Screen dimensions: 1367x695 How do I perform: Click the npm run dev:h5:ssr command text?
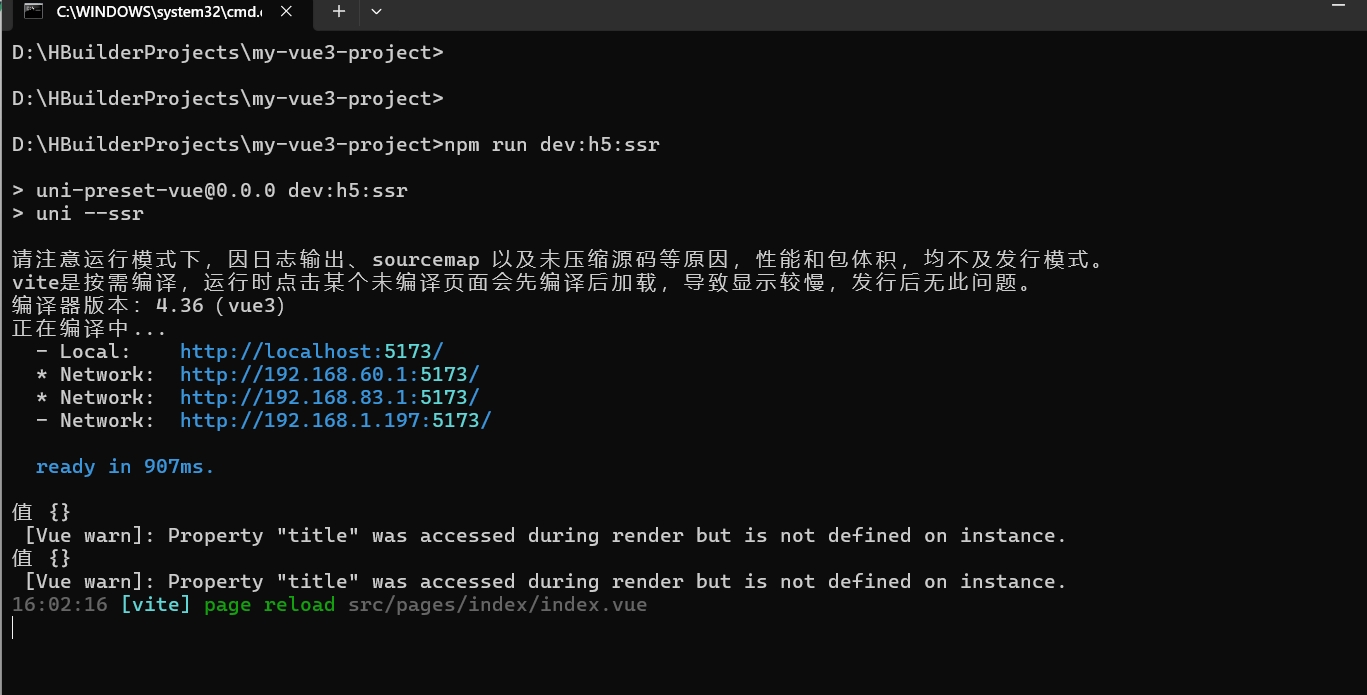[552, 145]
